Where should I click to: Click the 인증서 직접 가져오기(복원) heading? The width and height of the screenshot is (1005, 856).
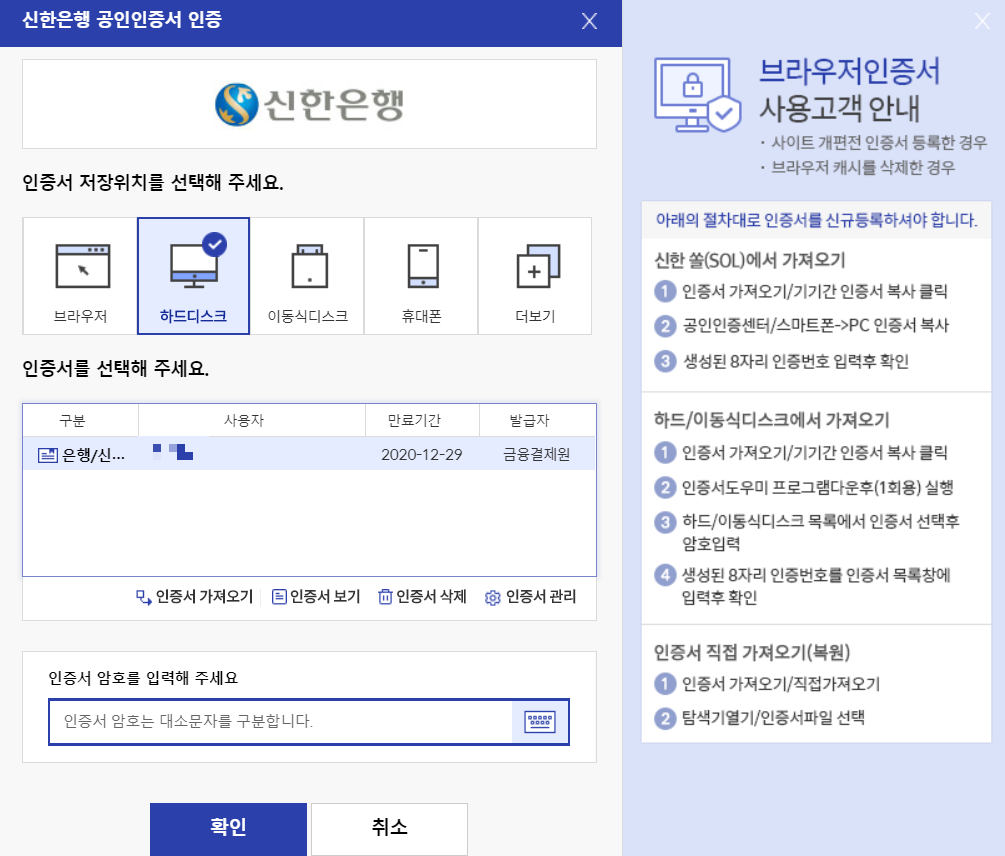click(752, 652)
